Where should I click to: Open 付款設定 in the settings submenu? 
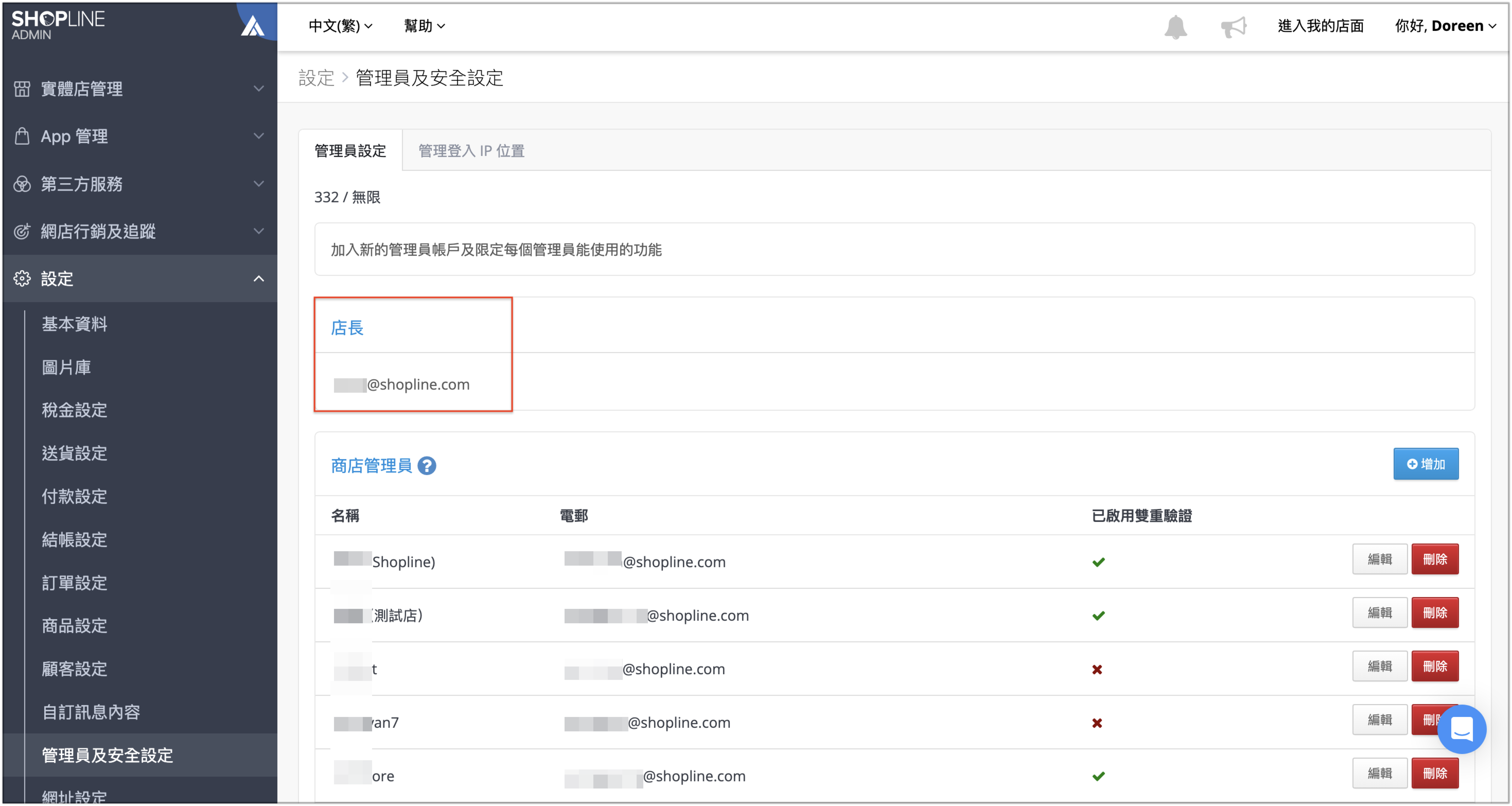click(75, 497)
